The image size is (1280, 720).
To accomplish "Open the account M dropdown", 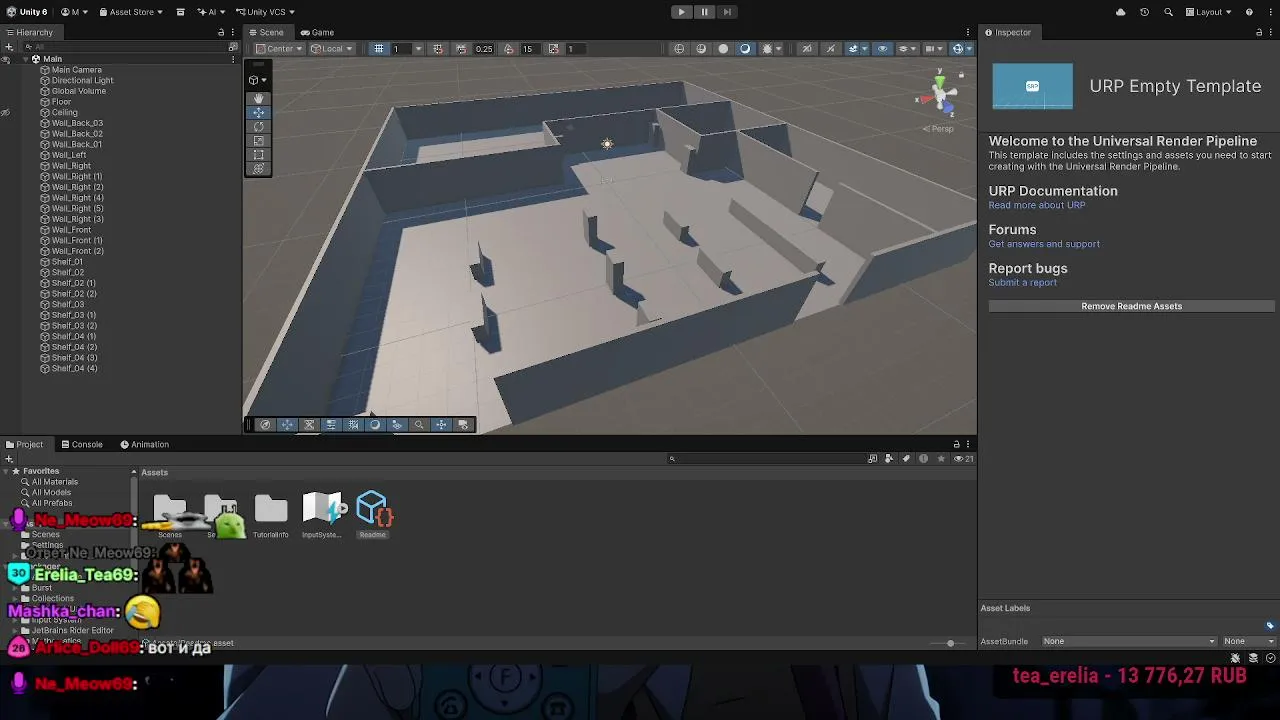I will click(x=74, y=12).
